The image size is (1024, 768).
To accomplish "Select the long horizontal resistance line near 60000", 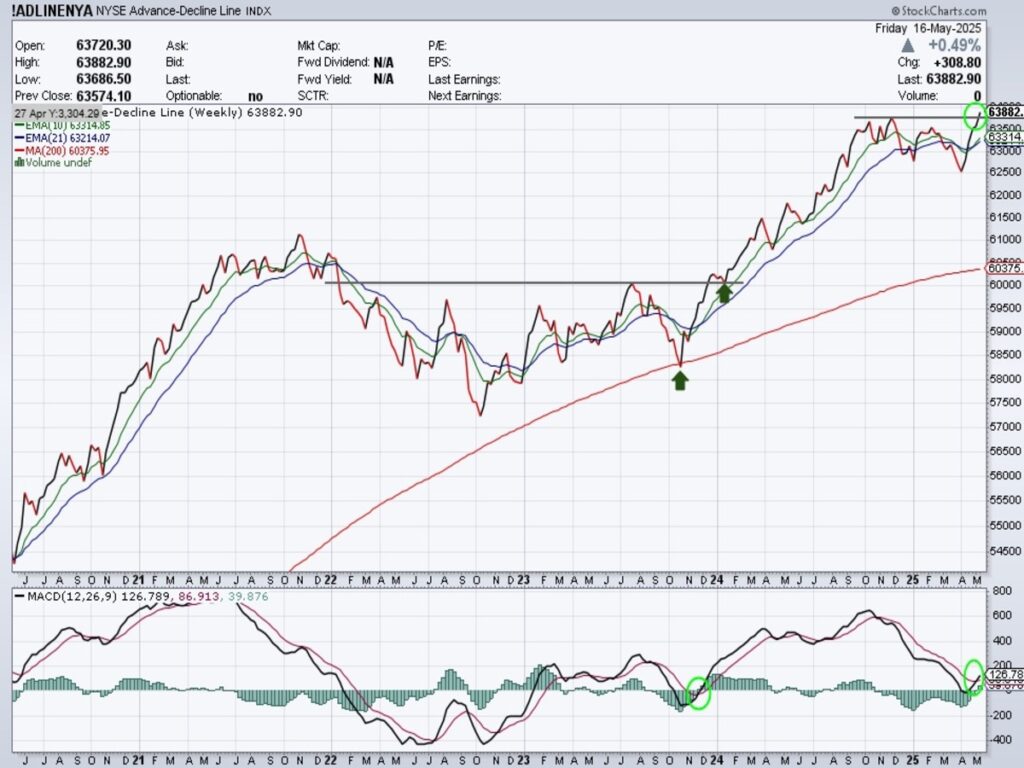I will click(x=520, y=282).
